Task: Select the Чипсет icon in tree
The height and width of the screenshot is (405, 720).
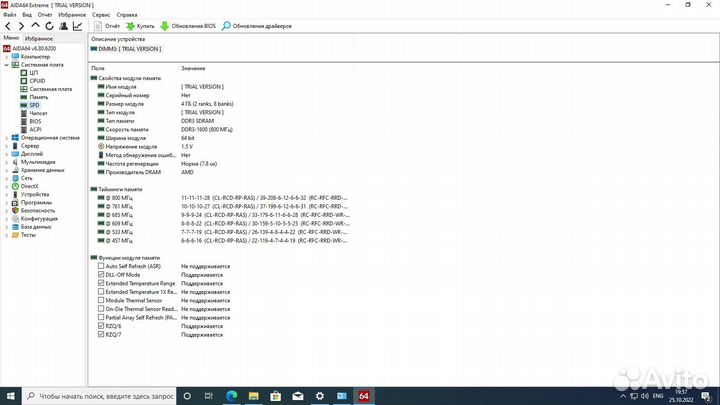Action: pos(24,113)
